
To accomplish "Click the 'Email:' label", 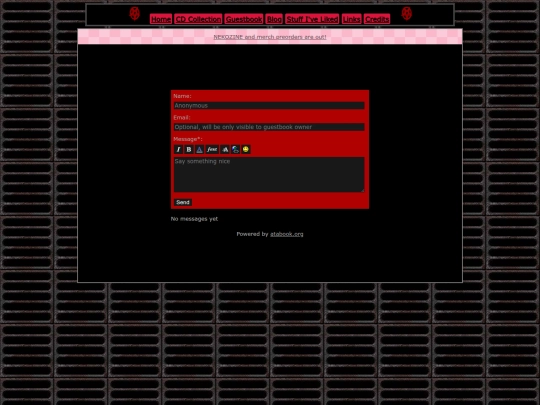I will pyautogui.click(x=182, y=117).
